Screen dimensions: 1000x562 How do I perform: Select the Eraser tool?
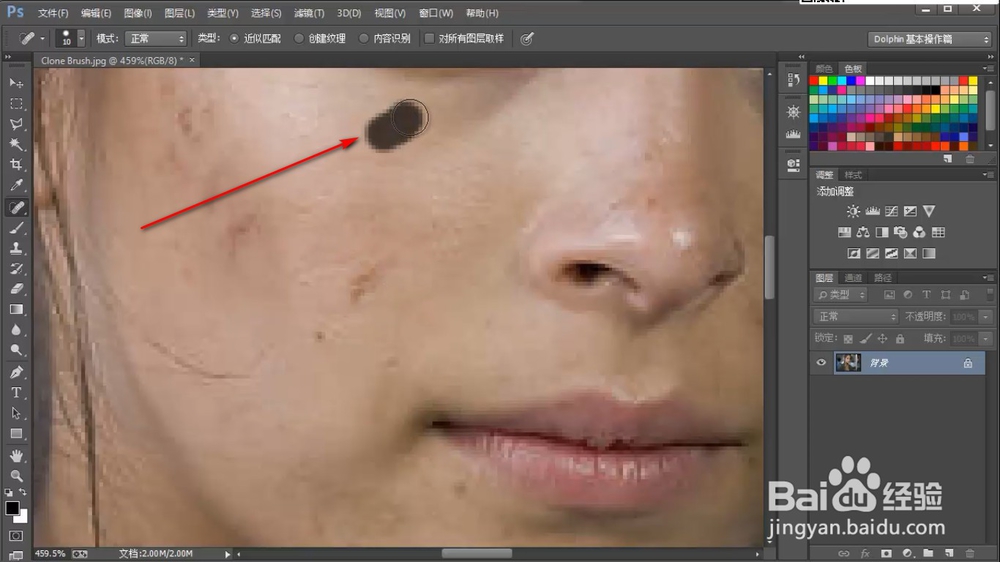[x=17, y=289]
